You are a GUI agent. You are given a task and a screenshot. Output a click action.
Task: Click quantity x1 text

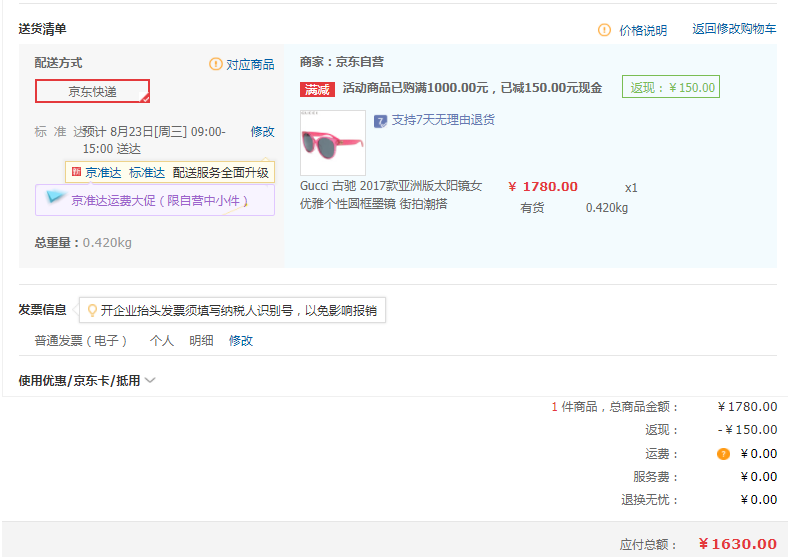631,188
